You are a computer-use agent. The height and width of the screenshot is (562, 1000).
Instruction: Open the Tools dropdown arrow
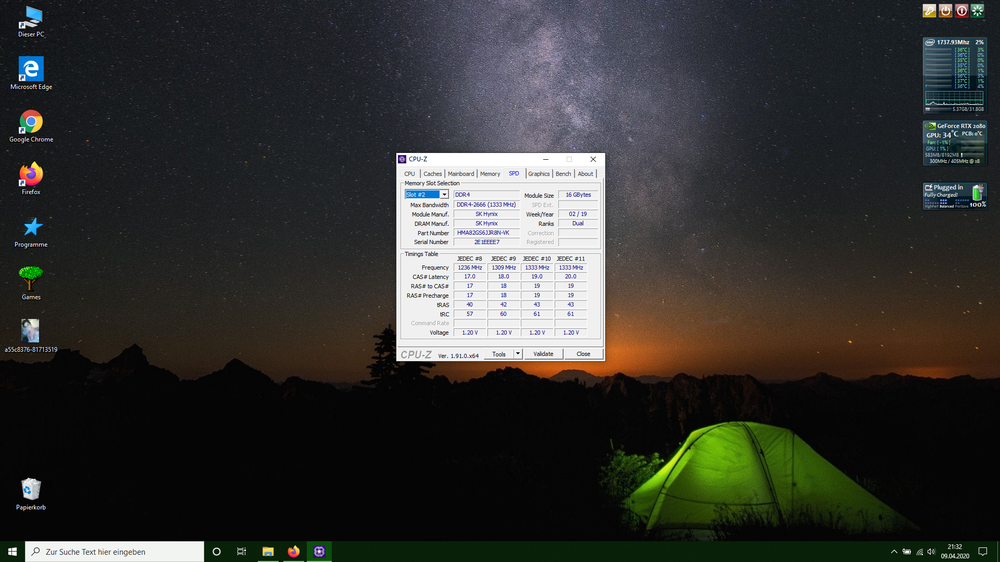tap(518, 354)
